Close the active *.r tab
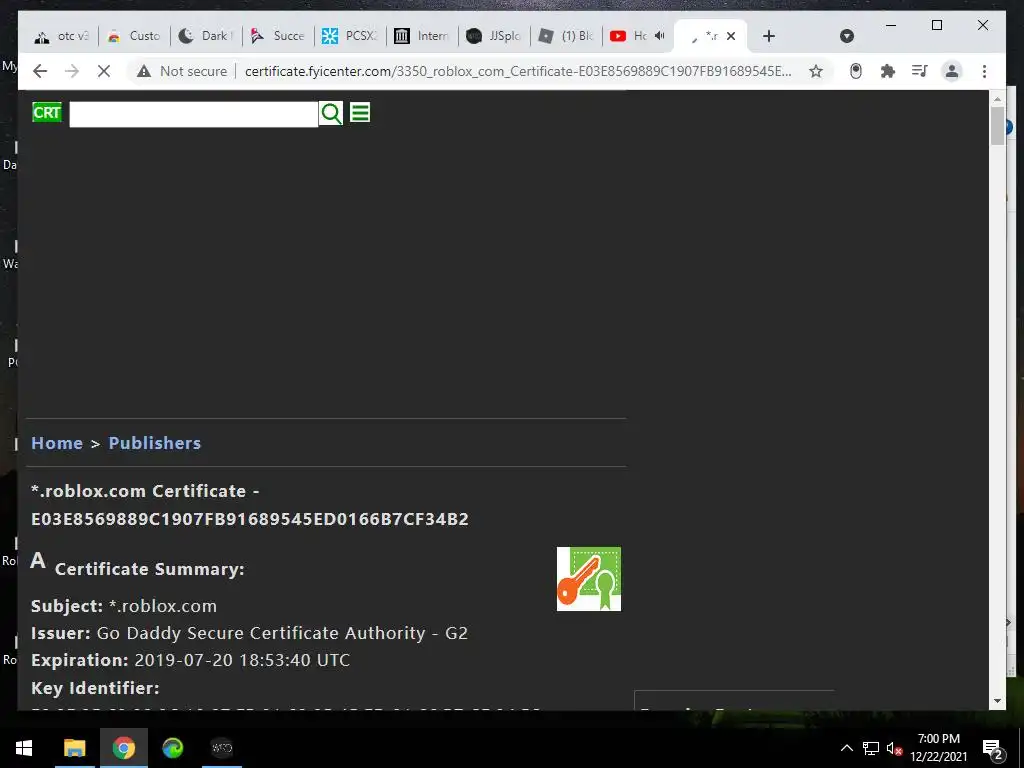The width and height of the screenshot is (1024, 768). 731,36
